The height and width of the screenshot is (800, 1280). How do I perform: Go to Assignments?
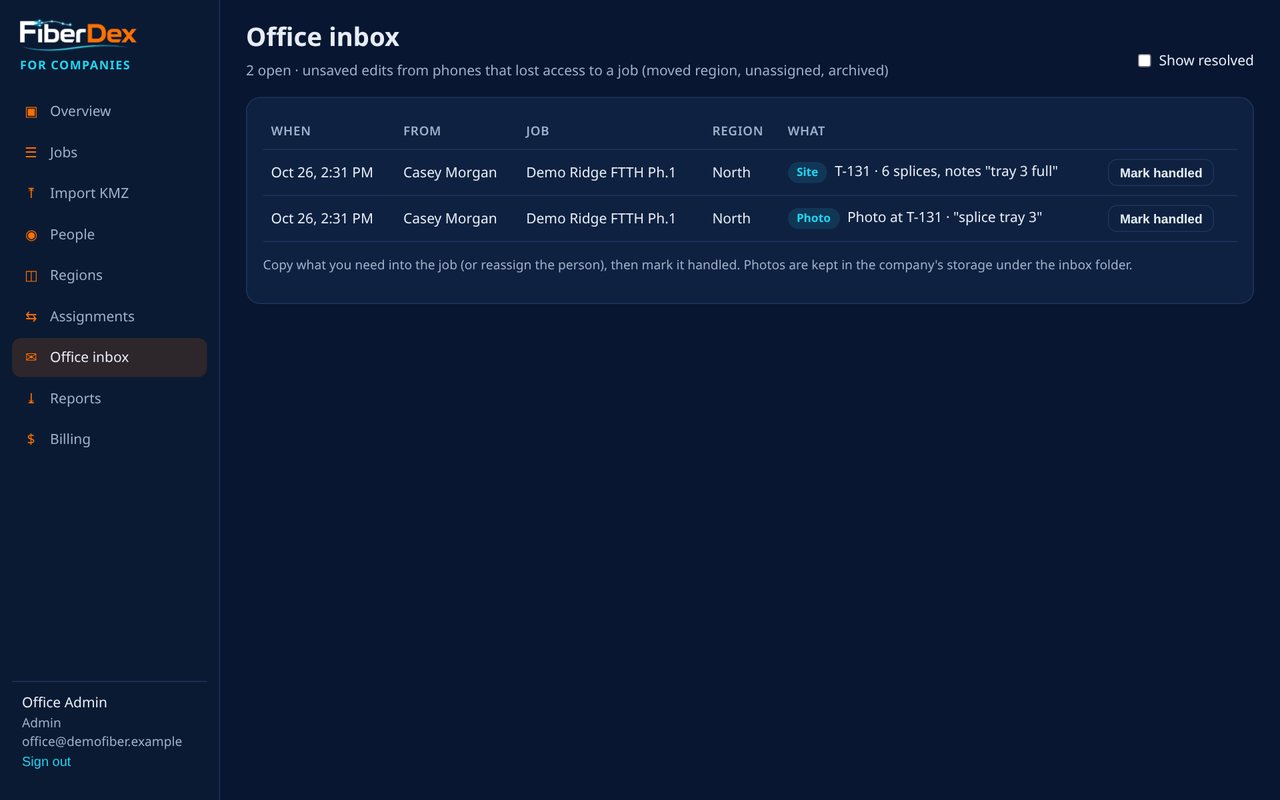coord(109,316)
